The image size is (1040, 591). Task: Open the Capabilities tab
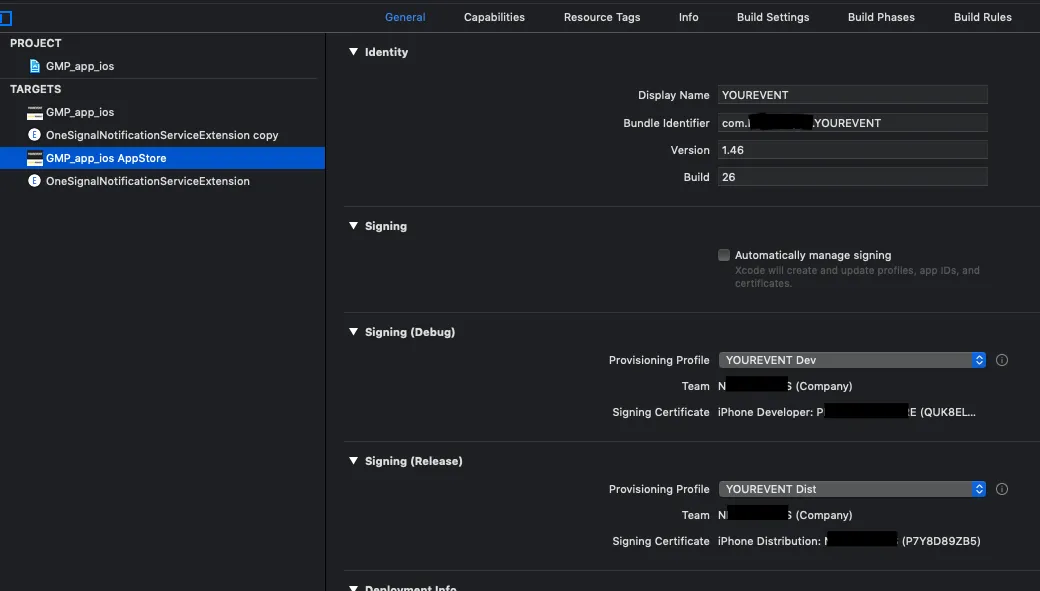[x=494, y=17]
